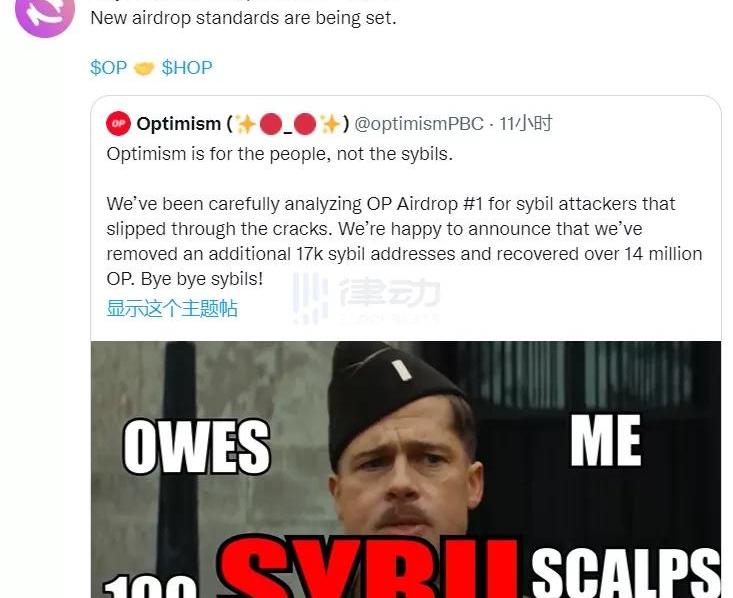Click the handshake emoji between the cashtags
733x598 pixels.
[x=144, y=69]
